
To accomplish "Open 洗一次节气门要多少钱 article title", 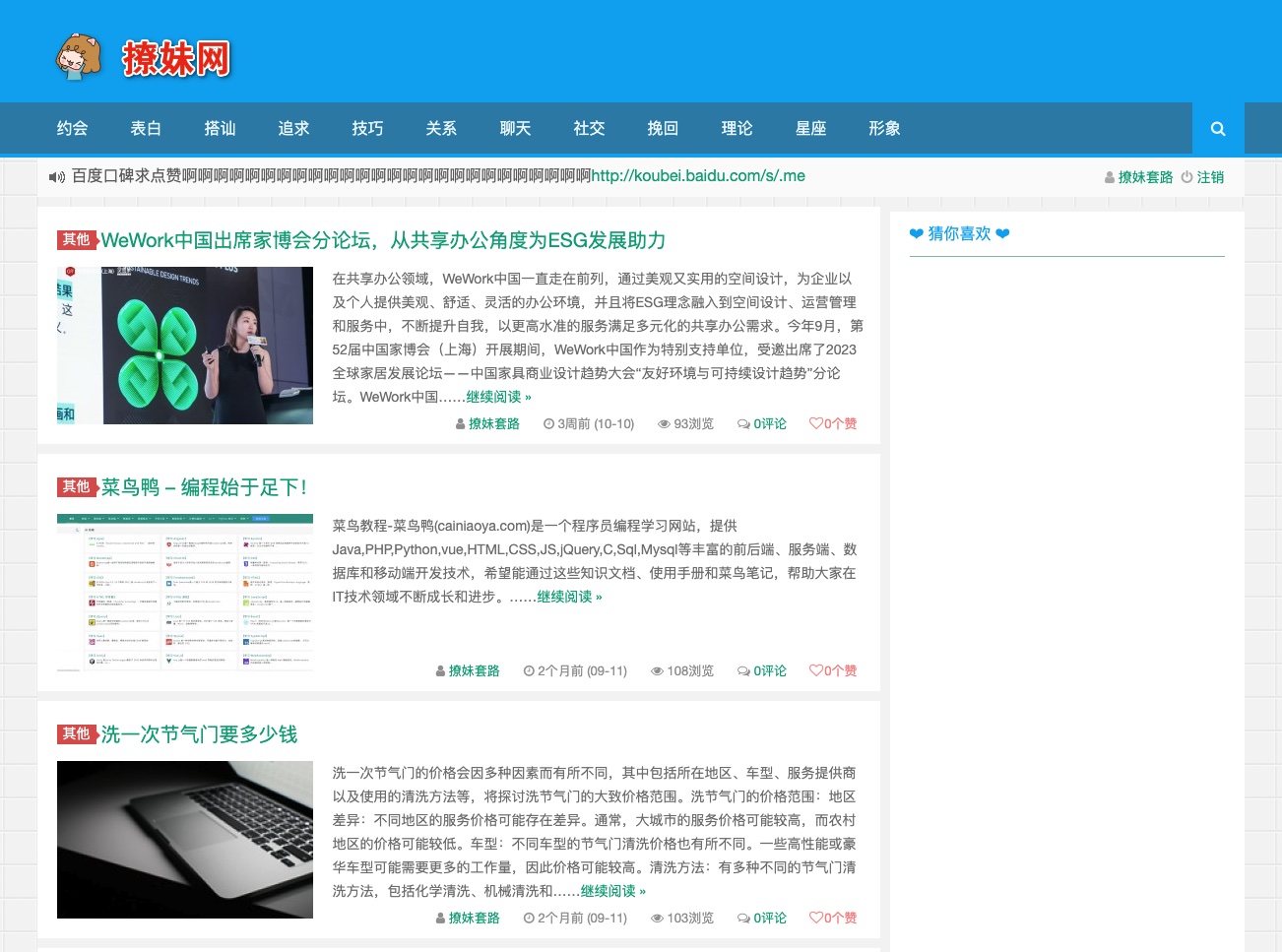I will pyautogui.click(x=199, y=734).
